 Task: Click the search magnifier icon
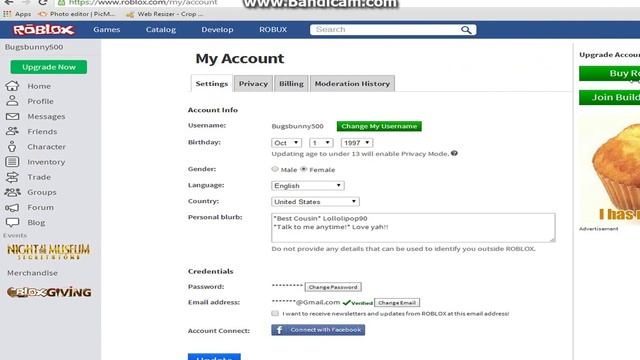pos(466,30)
